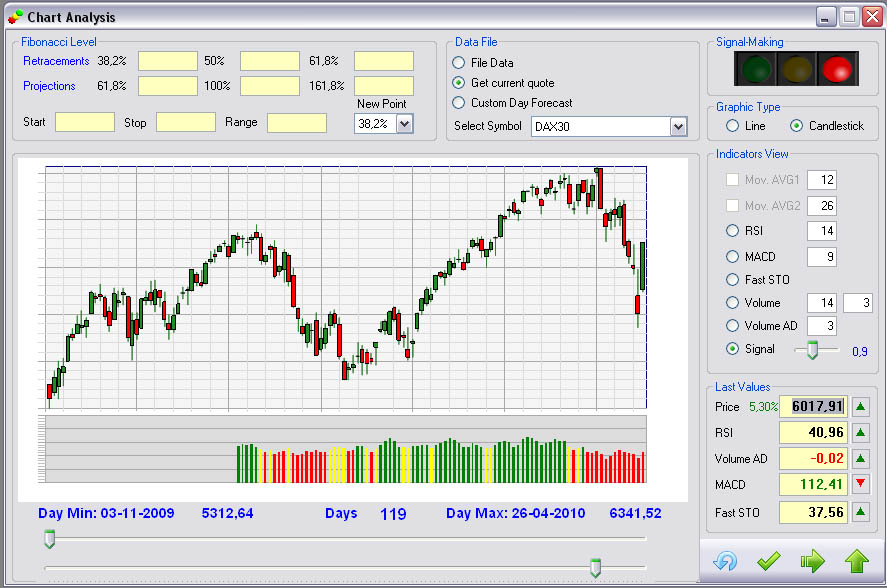Click the upper chart range slider thumb

pyautogui.click(x=50, y=539)
